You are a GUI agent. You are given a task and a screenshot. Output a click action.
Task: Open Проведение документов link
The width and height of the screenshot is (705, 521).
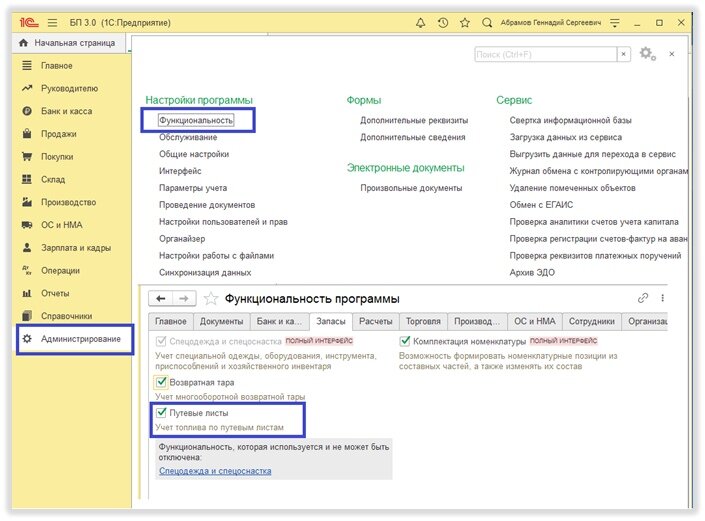(x=207, y=205)
